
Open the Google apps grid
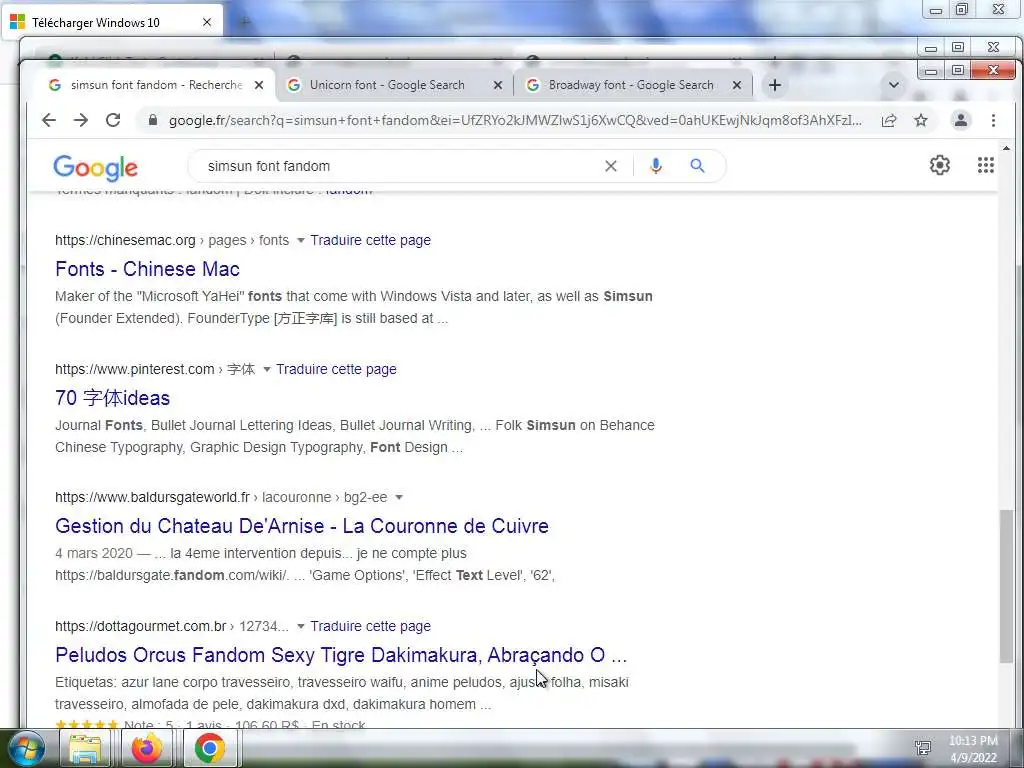pos(985,165)
